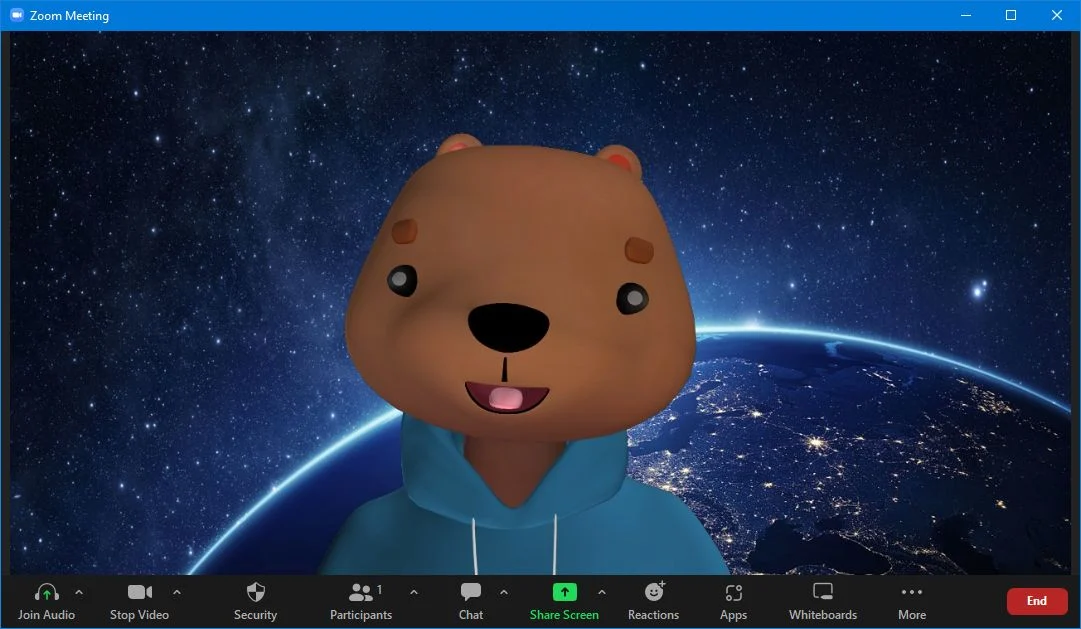This screenshot has height=629, width=1081.
Task: Open the Chat panel
Action: coord(470,593)
